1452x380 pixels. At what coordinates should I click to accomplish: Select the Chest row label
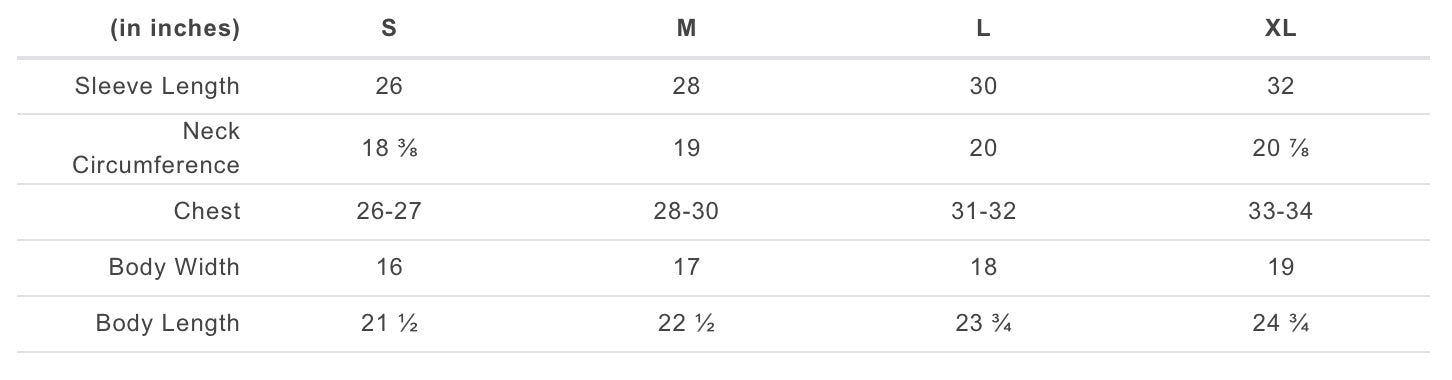pyautogui.click(x=207, y=211)
